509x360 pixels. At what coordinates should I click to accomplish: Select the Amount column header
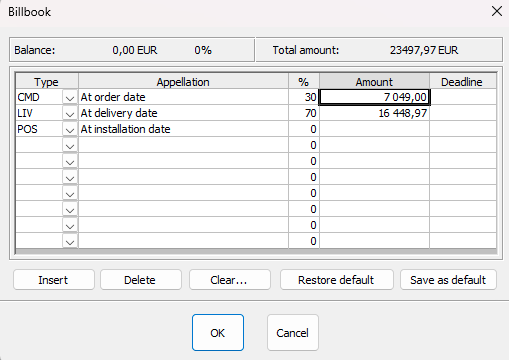[x=374, y=82]
